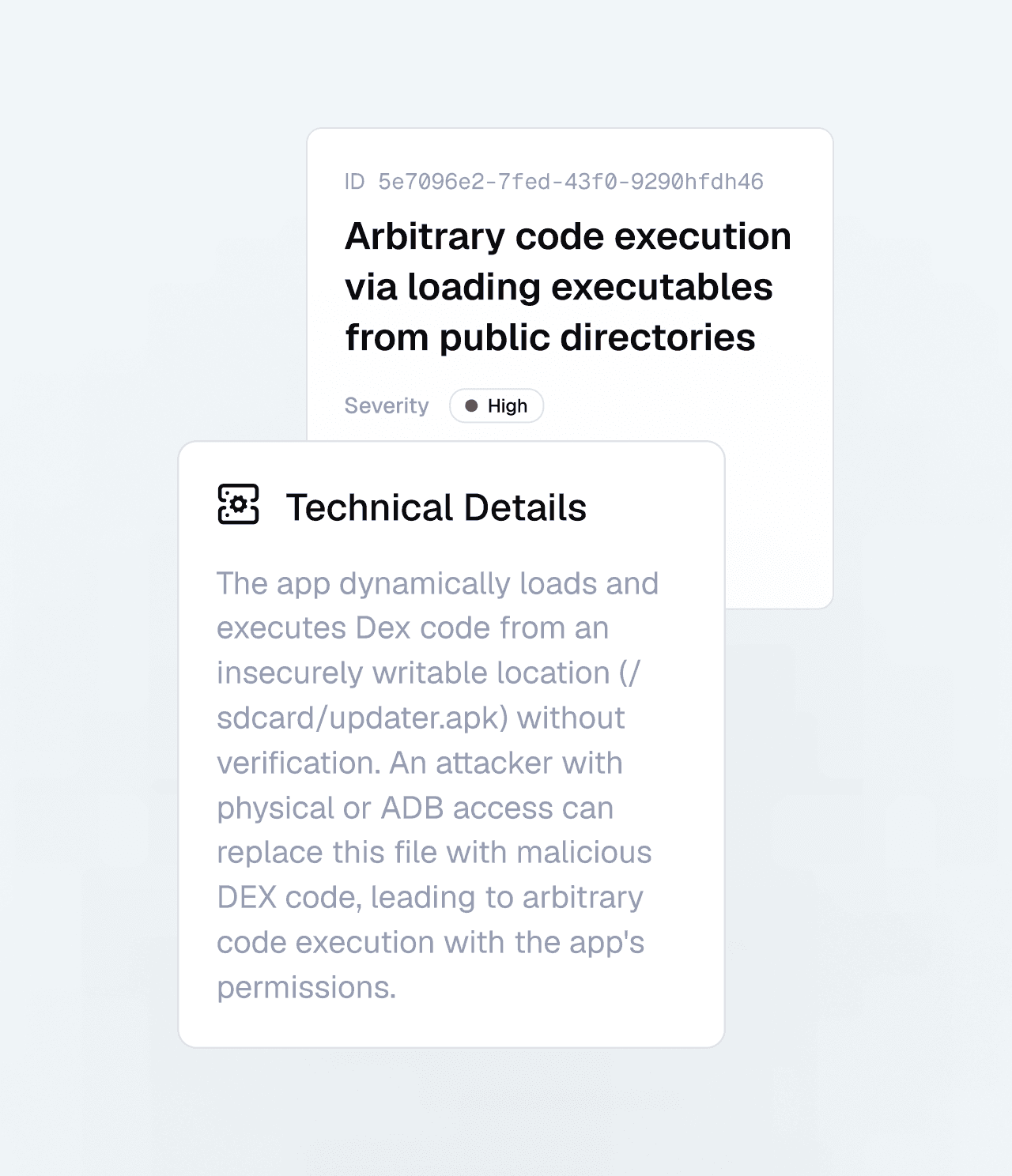Screen dimensions: 1012x1176
Task: Click the dark dot in the High badge
Action: point(471,406)
